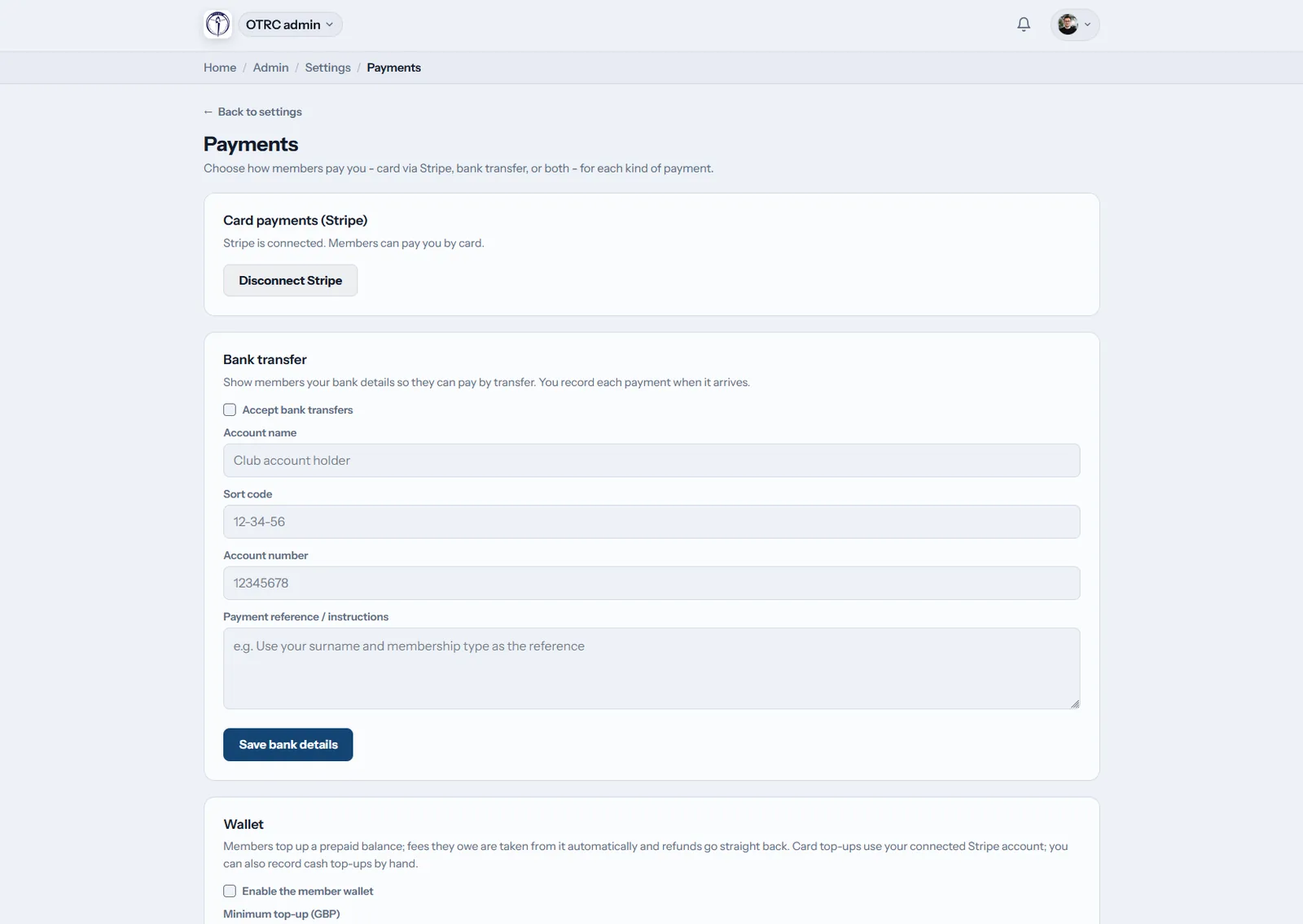Image resolution: width=1303 pixels, height=924 pixels.
Task: Tick the Accept bank transfers checkbox
Action: pyautogui.click(x=230, y=409)
